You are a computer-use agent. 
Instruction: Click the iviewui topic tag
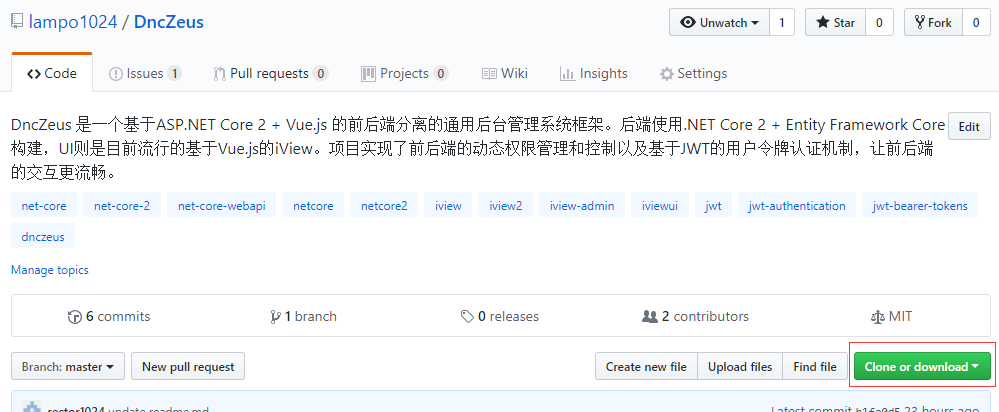click(660, 206)
